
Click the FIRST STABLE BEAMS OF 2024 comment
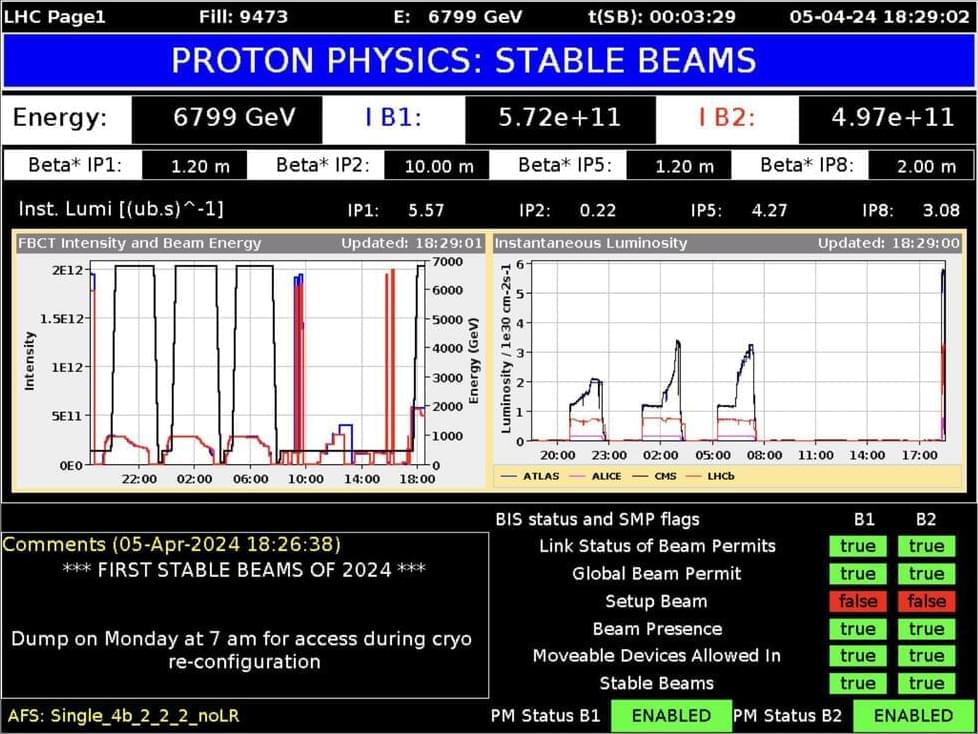(x=244, y=570)
